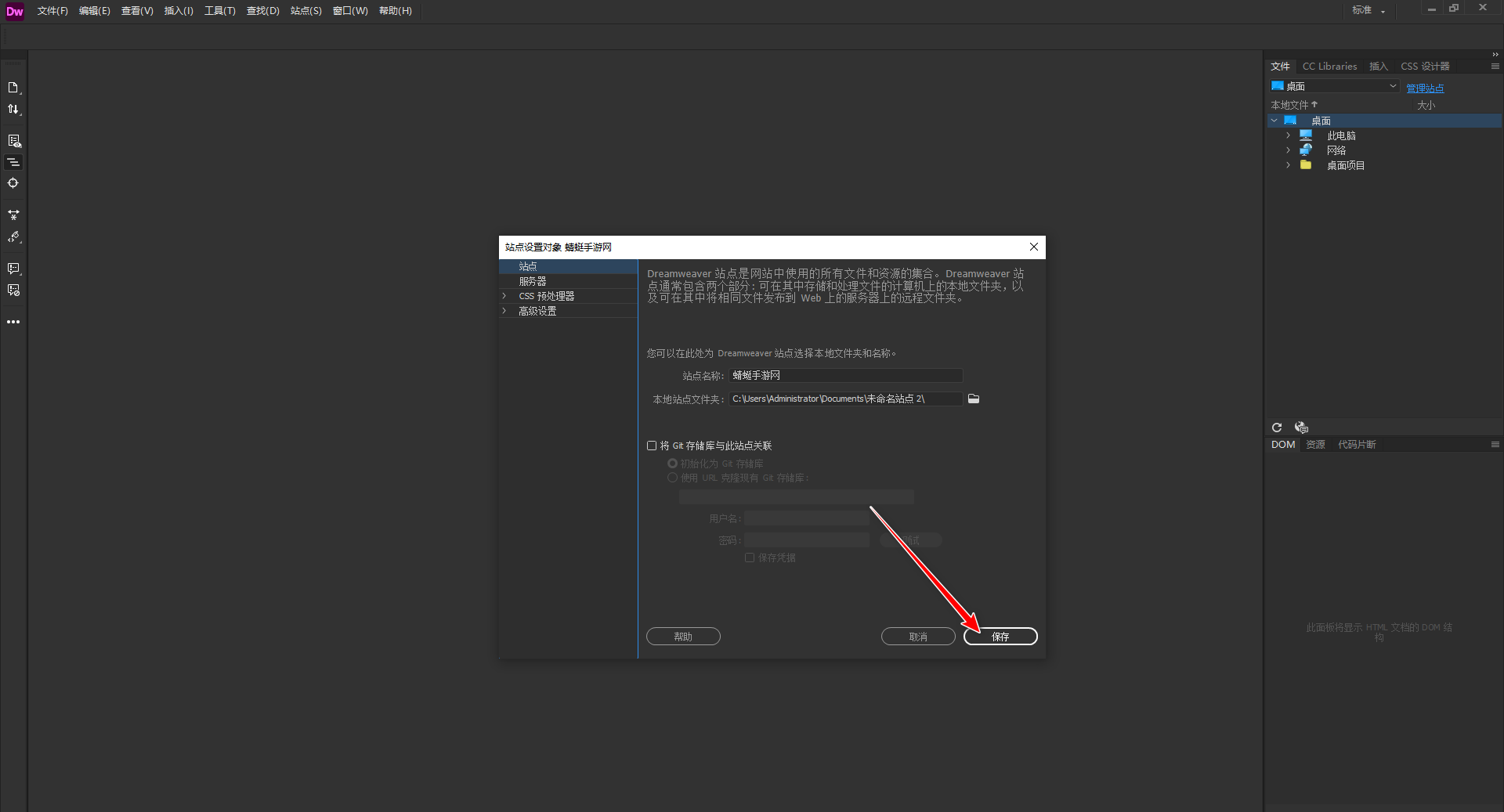The image size is (1504, 812).
Task: Open the 桌面 site dropdown
Action: [1335, 86]
